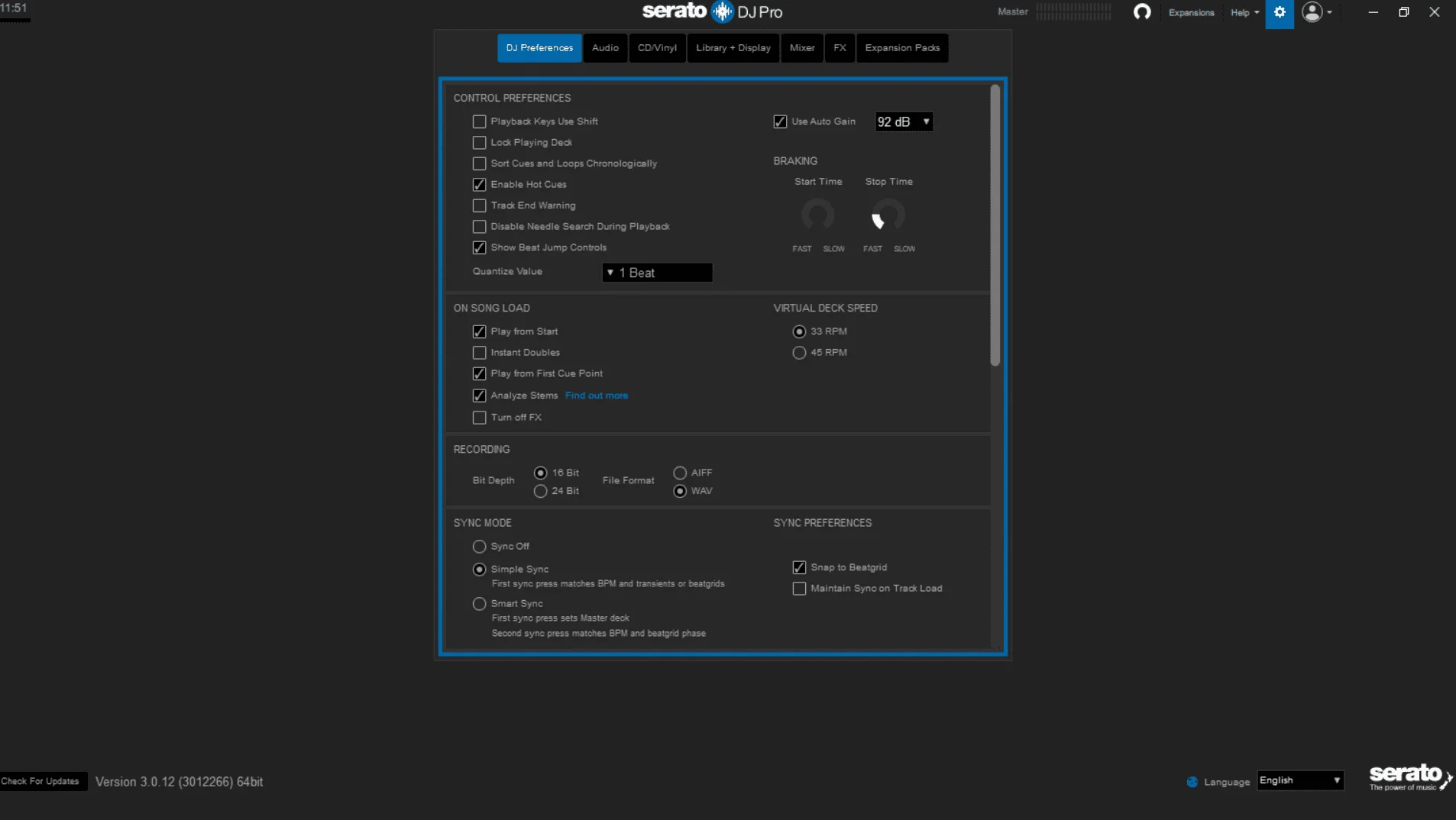The height and width of the screenshot is (820, 1456).
Task: Choose 24 Bit recording depth
Action: (x=540, y=491)
